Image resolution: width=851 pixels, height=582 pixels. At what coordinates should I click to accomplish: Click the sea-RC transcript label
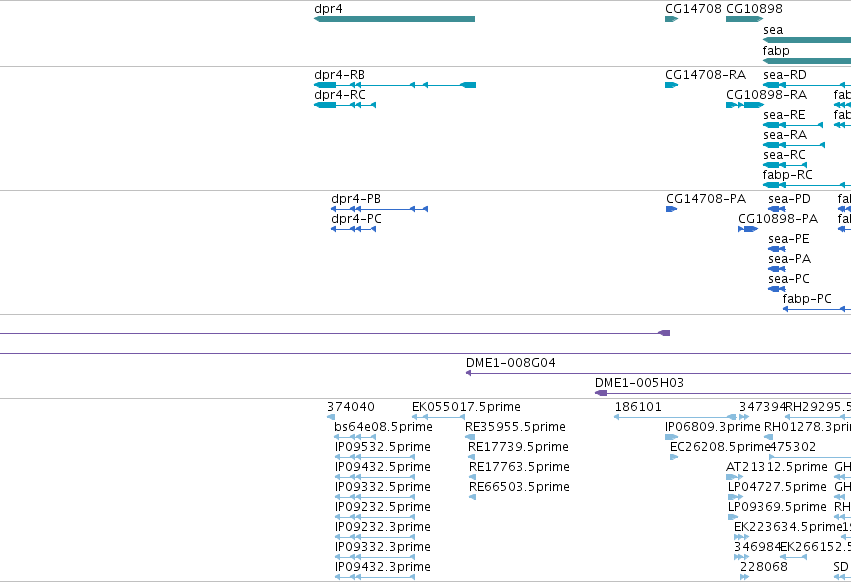pos(784,155)
